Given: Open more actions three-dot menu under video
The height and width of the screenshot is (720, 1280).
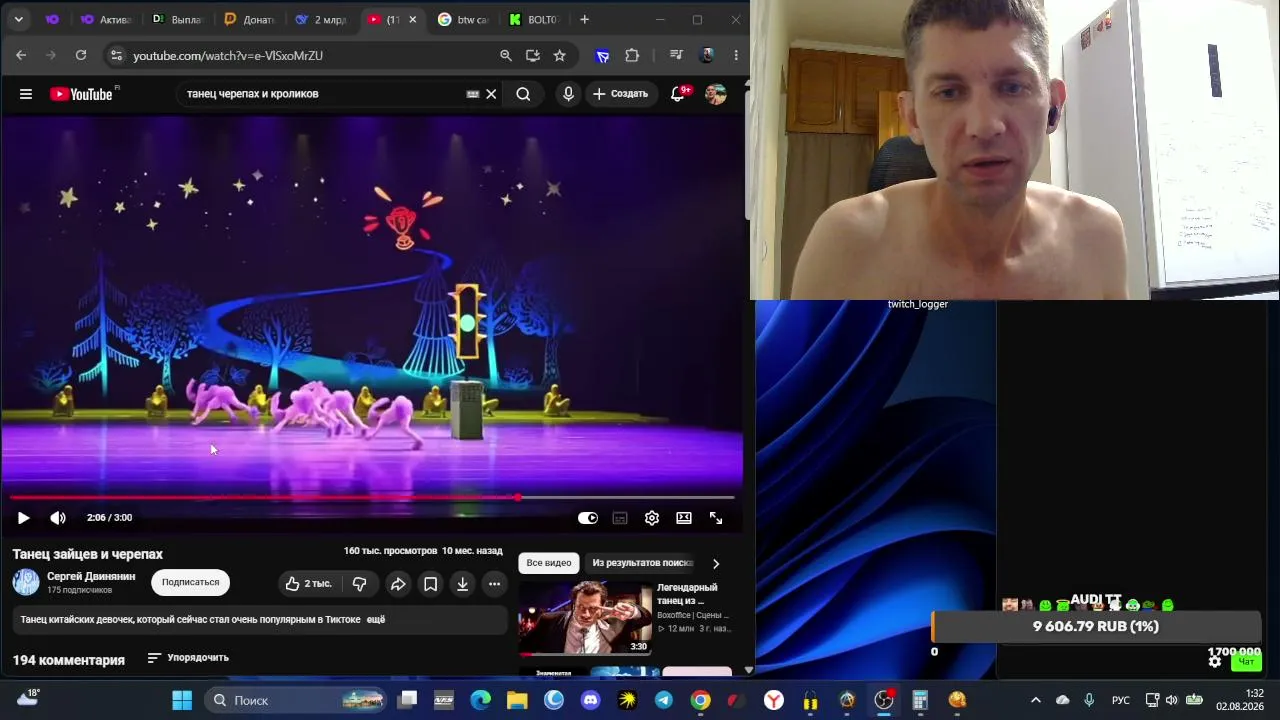Looking at the screenshot, I should 494,584.
